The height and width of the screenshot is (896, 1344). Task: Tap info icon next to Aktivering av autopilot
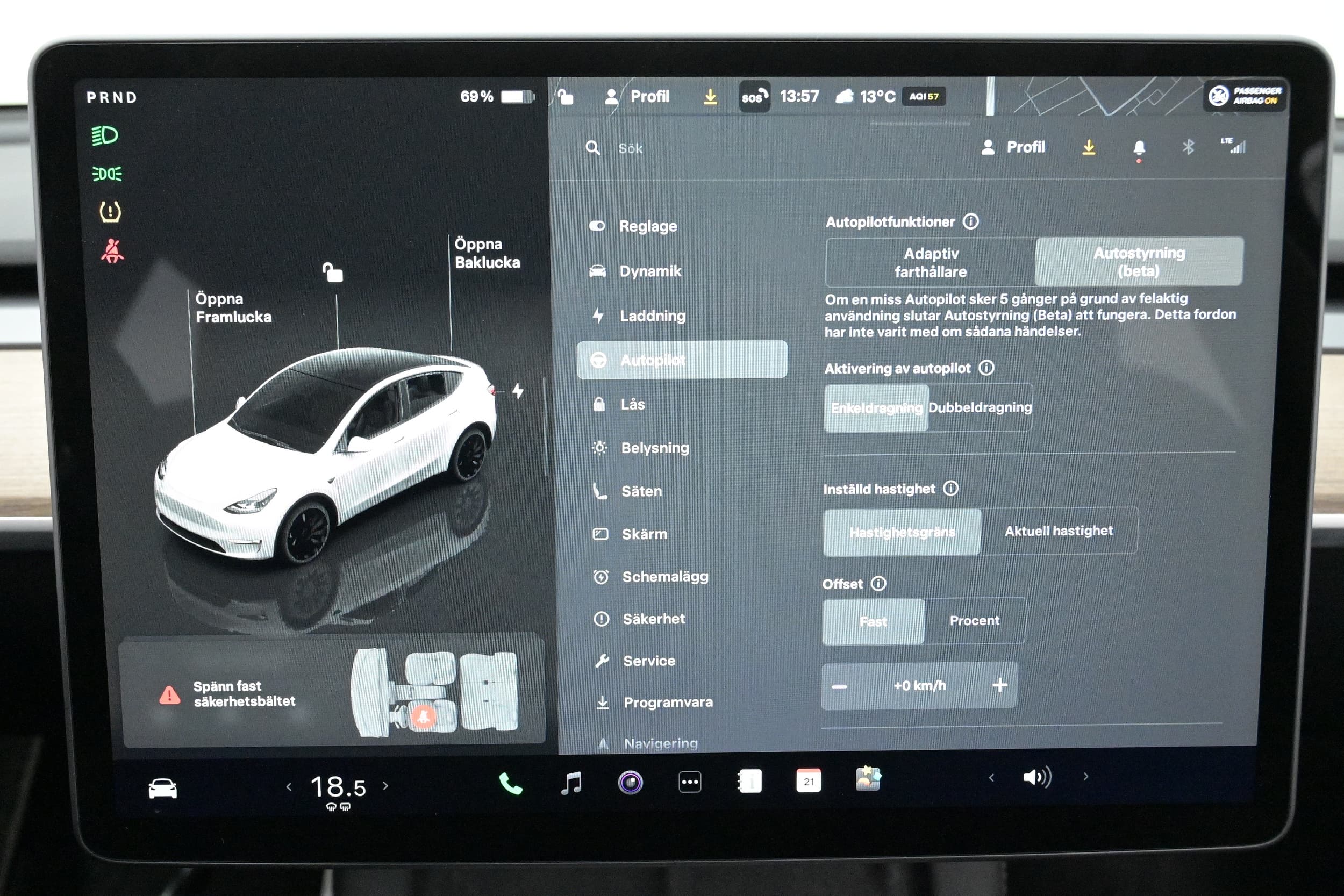[x=986, y=368]
